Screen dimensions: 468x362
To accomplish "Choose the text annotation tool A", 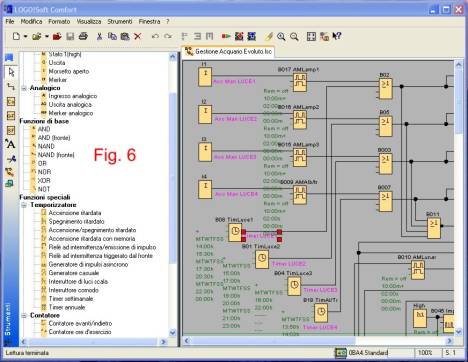I will (x=10, y=144).
